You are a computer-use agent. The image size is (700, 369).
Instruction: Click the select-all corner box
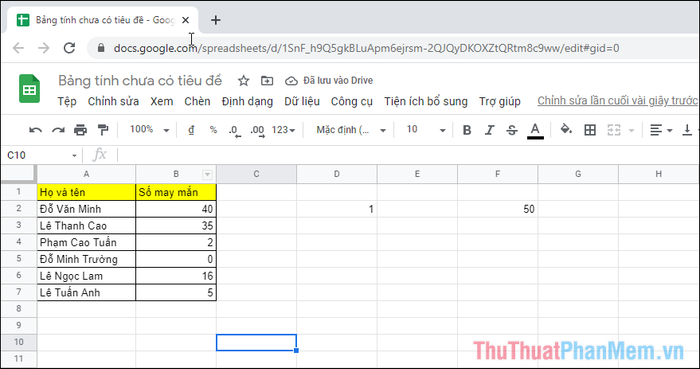pos(18,174)
